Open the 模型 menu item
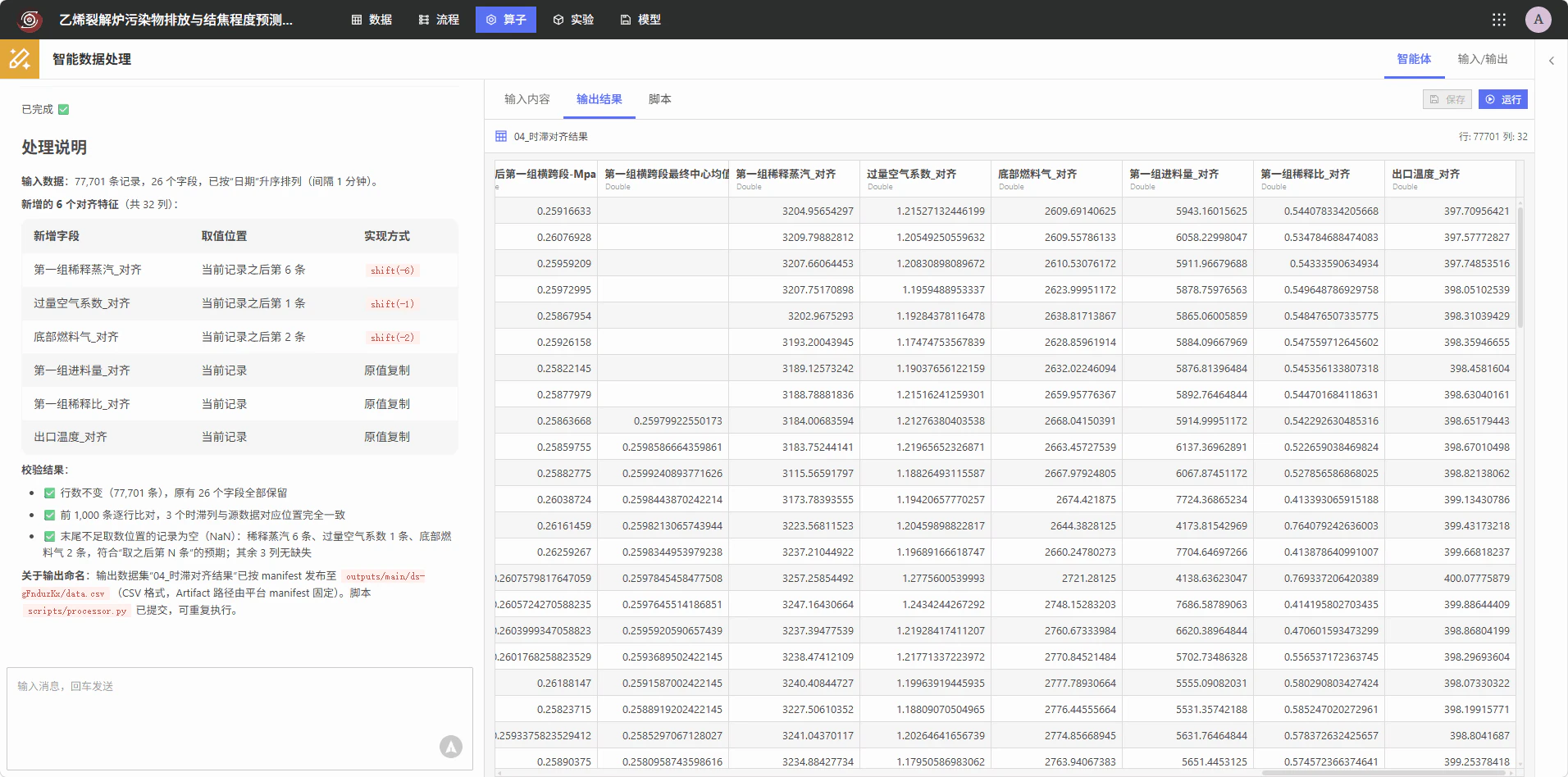 click(640, 20)
